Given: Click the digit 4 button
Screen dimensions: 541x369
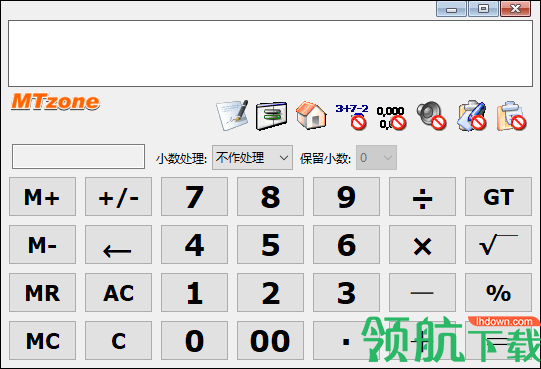Looking at the screenshot, I should (194, 245).
